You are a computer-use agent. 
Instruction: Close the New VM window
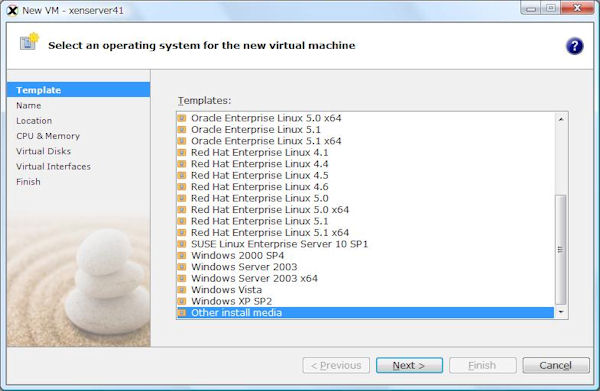click(577, 8)
